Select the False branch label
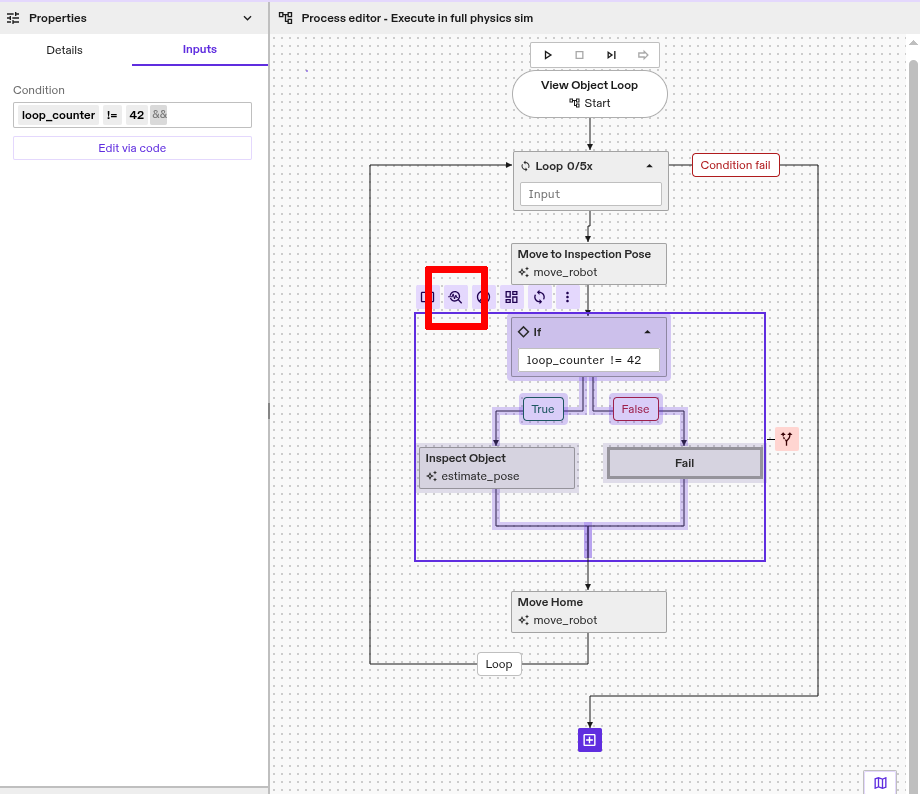Viewport: 920px width, 794px height. click(635, 409)
